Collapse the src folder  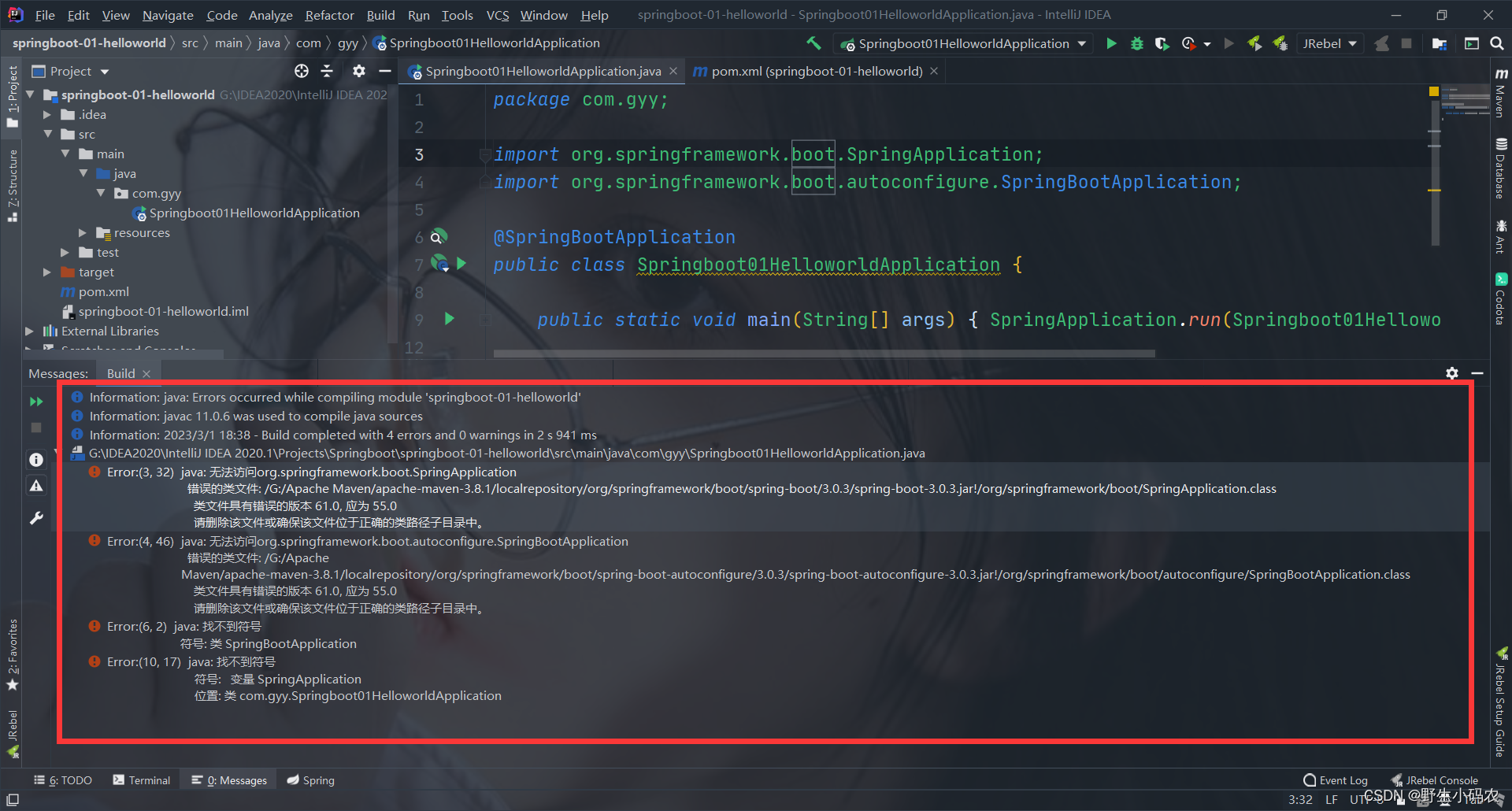47,135
